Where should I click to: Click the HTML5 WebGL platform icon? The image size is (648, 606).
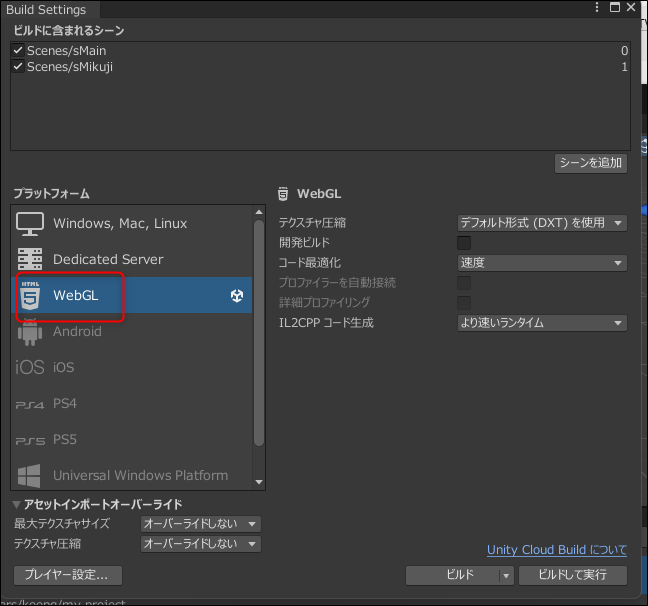point(30,296)
